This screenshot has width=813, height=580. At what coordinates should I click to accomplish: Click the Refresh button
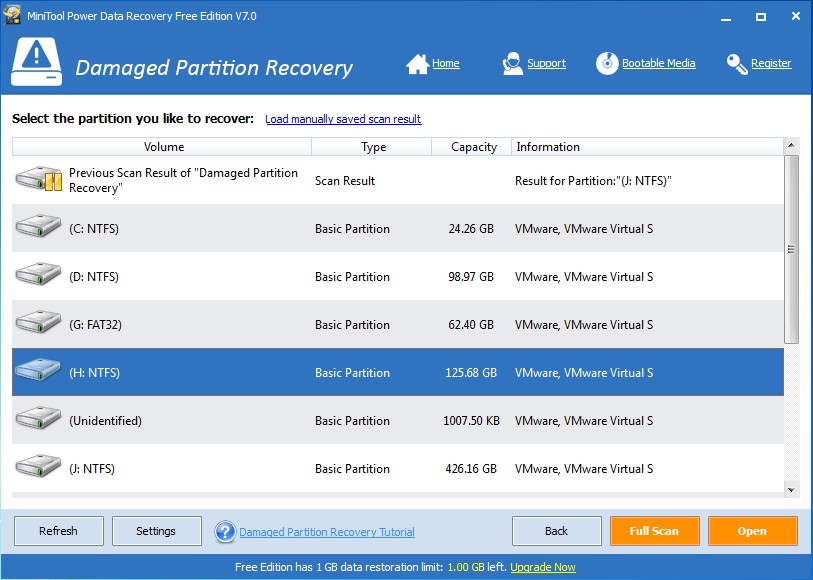[59, 531]
